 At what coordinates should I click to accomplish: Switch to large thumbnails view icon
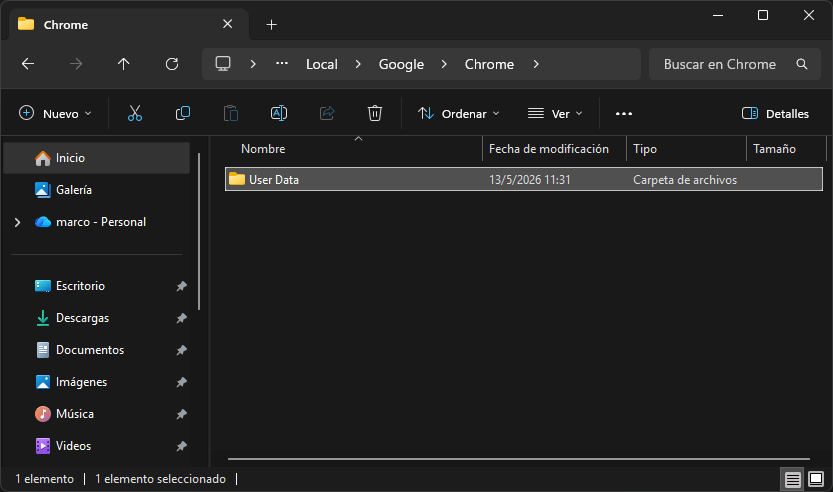pyautogui.click(x=816, y=479)
